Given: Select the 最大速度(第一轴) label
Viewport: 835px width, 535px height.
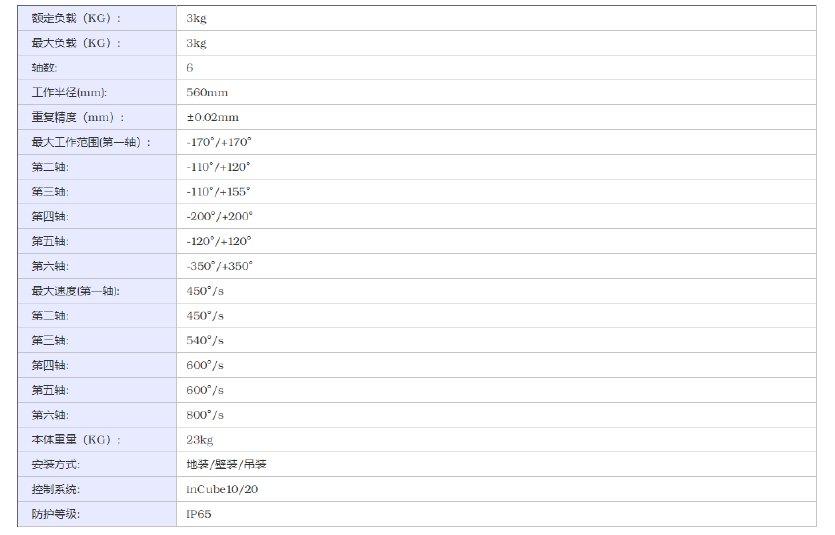Looking at the screenshot, I should [76, 291].
